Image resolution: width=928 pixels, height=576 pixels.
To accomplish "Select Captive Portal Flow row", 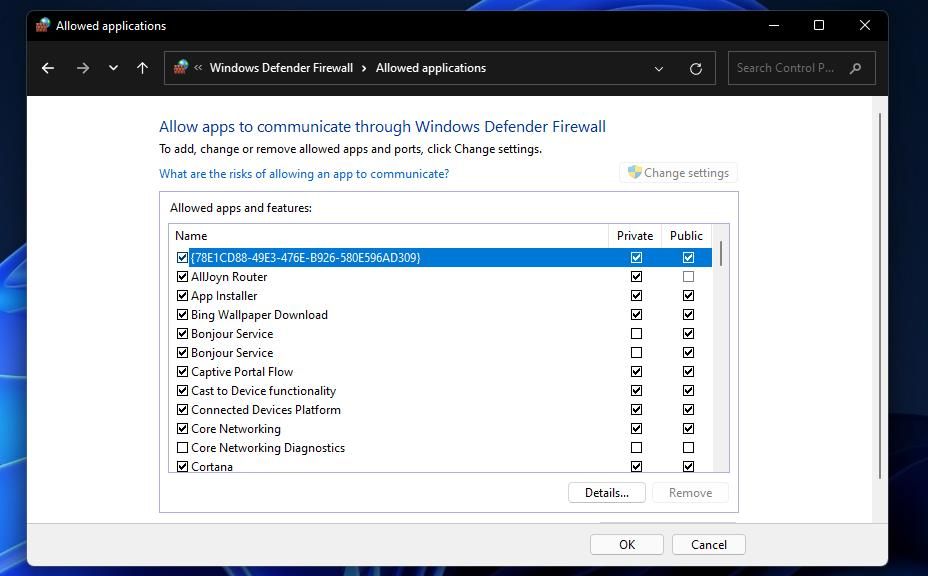I will (x=440, y=372).
